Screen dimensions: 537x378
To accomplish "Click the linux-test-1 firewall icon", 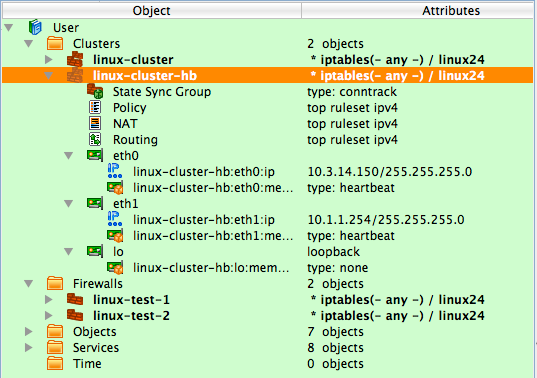I will 75,299.
